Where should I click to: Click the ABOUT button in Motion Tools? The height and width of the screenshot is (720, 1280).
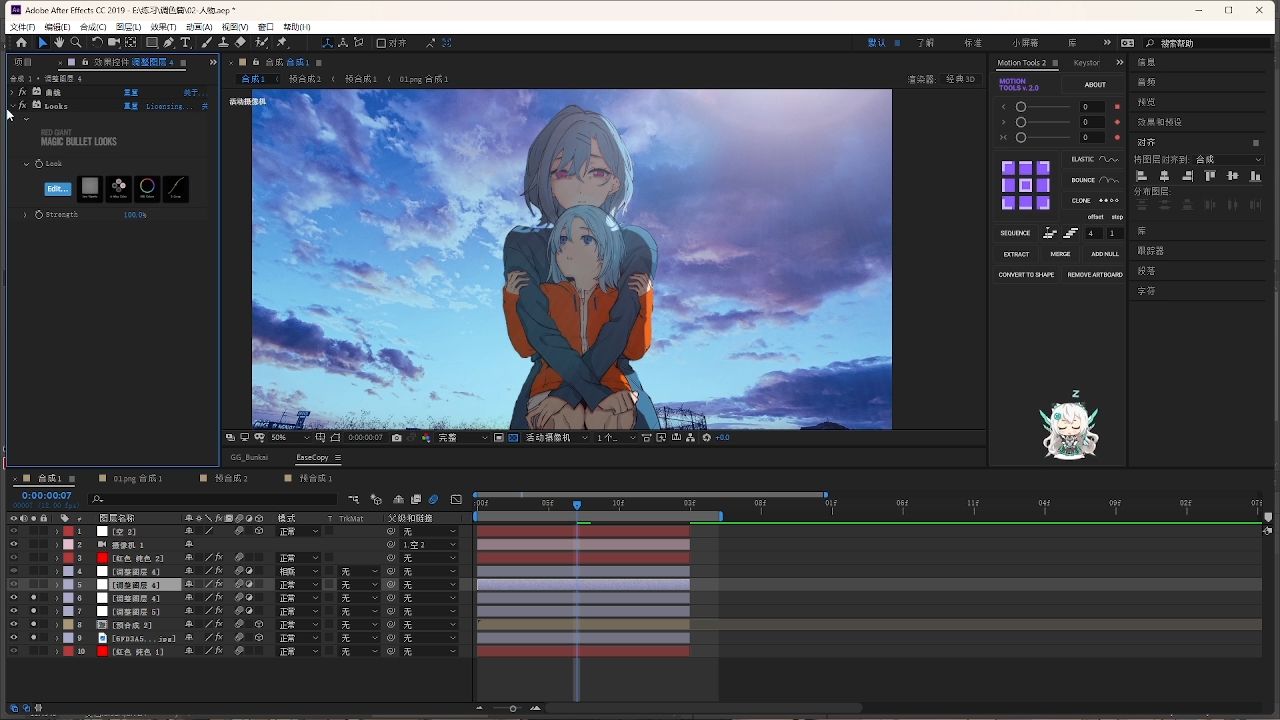tap(1095, 85)
